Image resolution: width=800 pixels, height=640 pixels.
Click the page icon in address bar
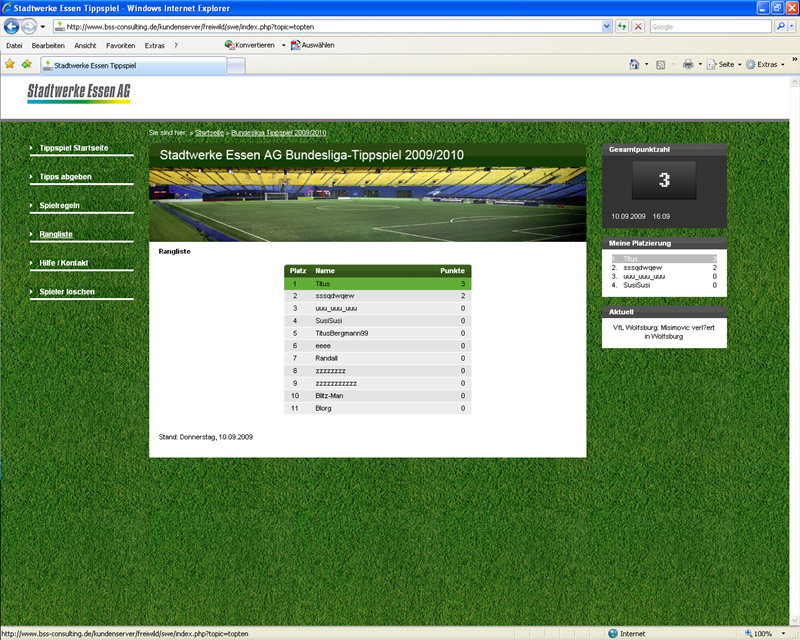click(x=60, y=27)
